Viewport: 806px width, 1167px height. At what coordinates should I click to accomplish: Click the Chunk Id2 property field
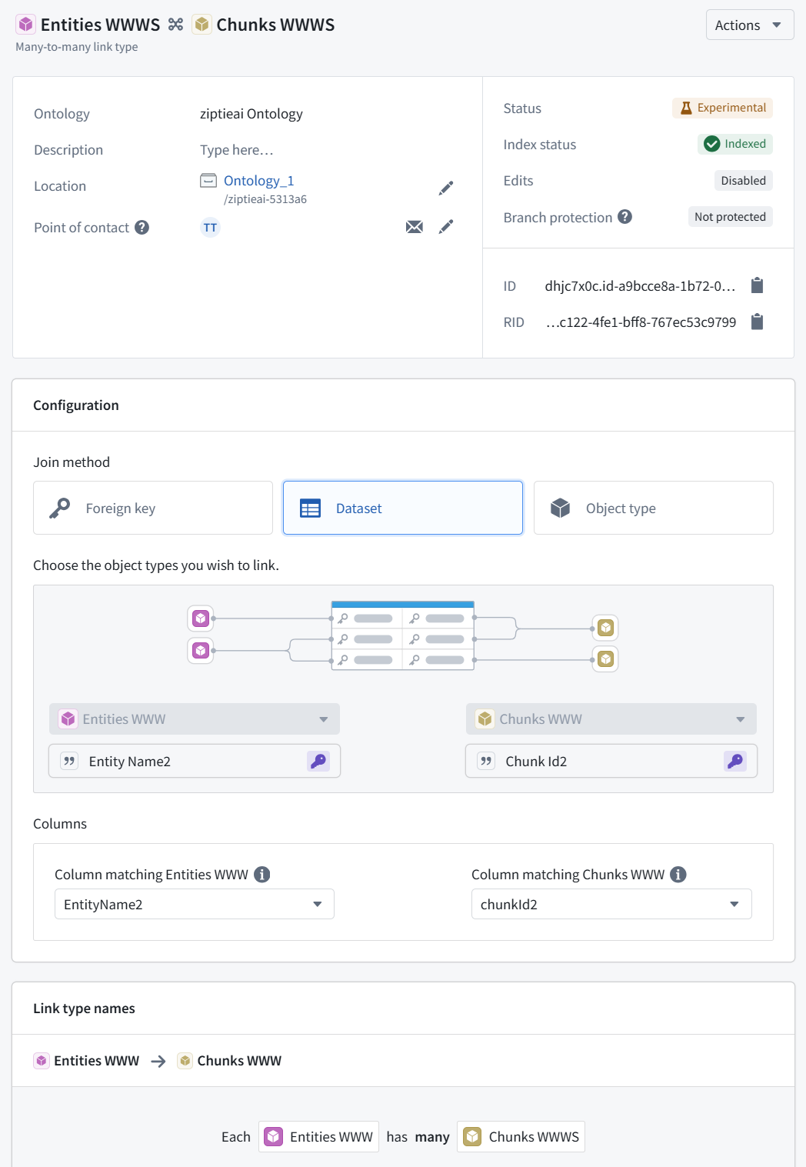tap(611, 761)
